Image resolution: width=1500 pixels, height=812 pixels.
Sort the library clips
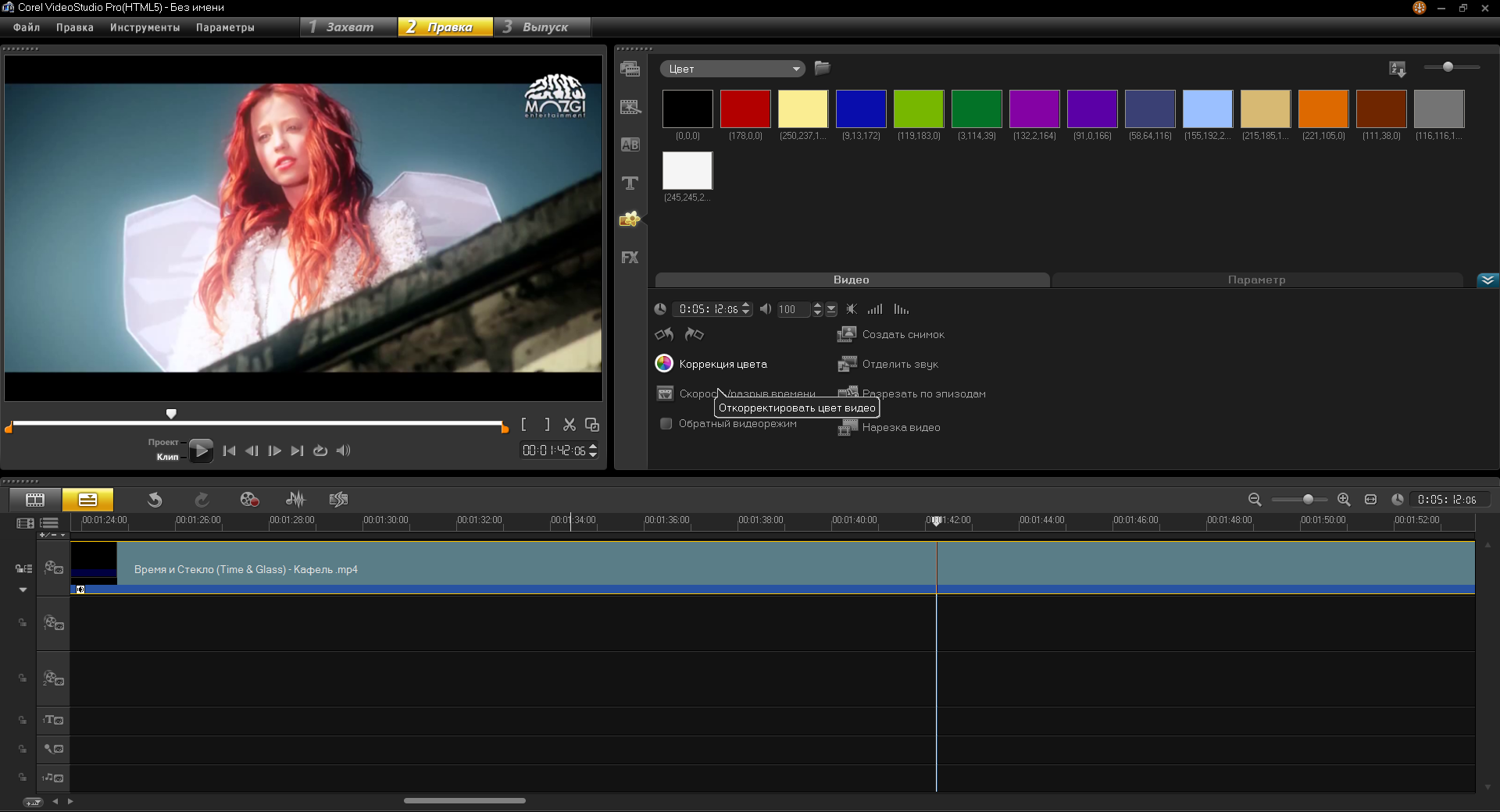coord(1398,69)
